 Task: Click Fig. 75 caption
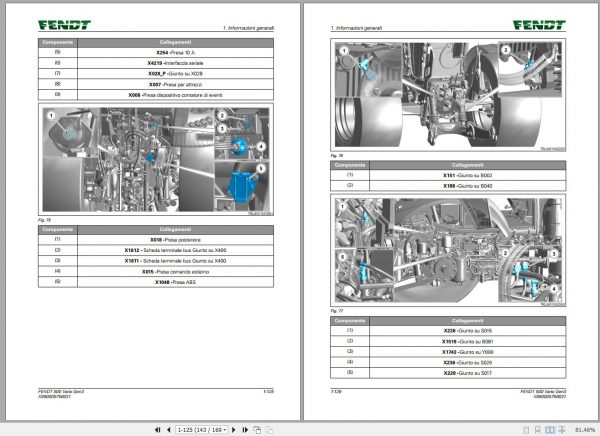pos(44,220)
